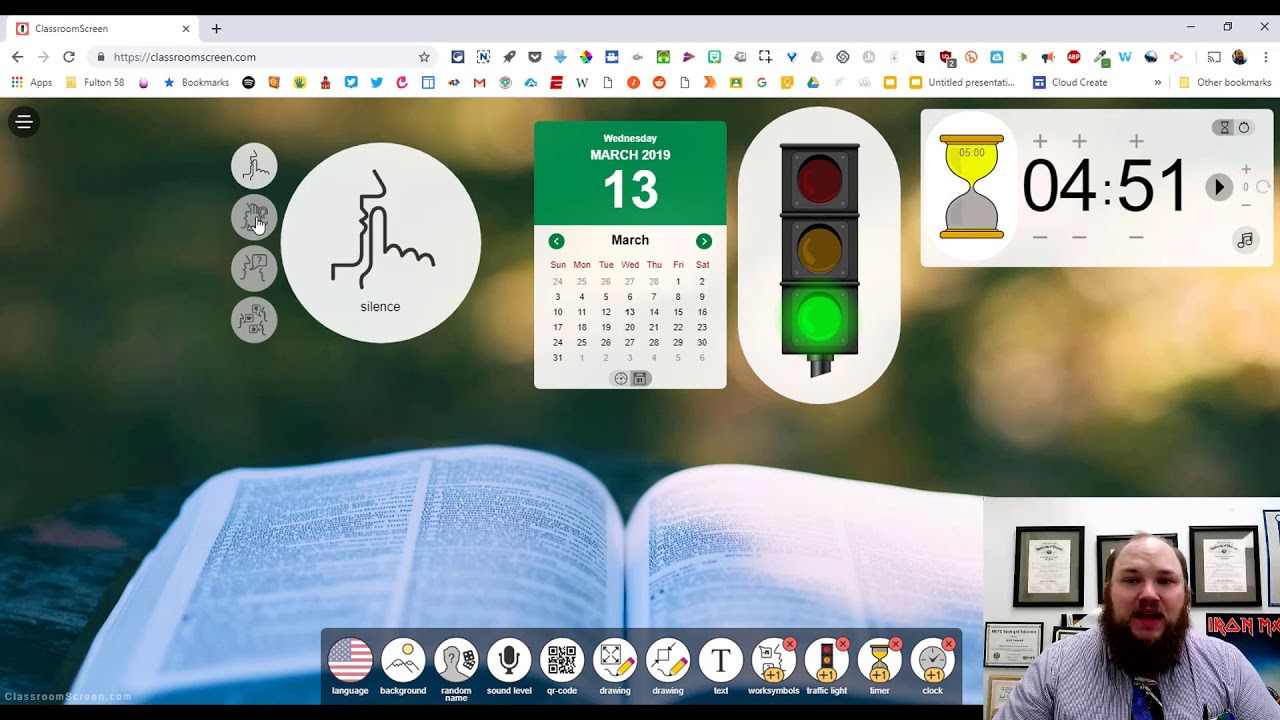Switch timer to stopwatch mode

pyautogui.click(x=1245, y=128)
